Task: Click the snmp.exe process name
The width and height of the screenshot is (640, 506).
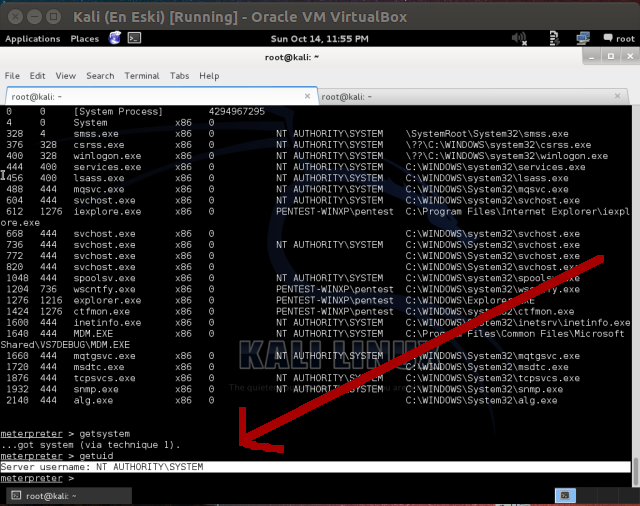Action: [x=96, y=389]
